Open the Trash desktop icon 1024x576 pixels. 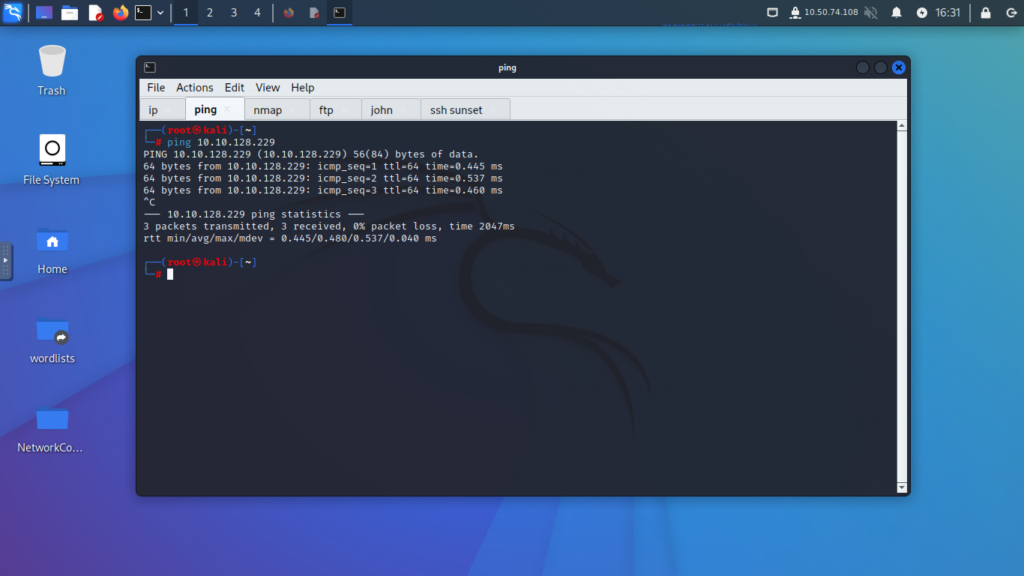tap(52, 70)
